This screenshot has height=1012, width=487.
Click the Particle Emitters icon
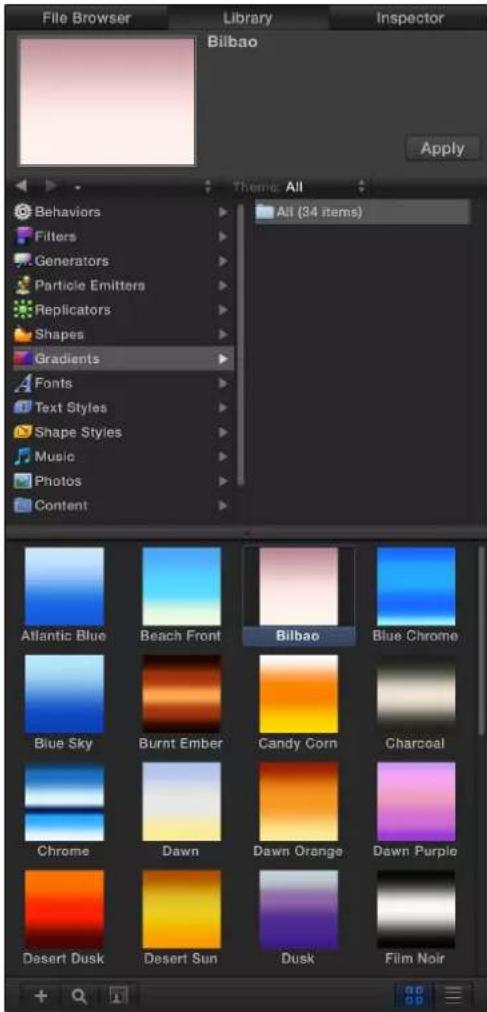[x=23, y=285]
